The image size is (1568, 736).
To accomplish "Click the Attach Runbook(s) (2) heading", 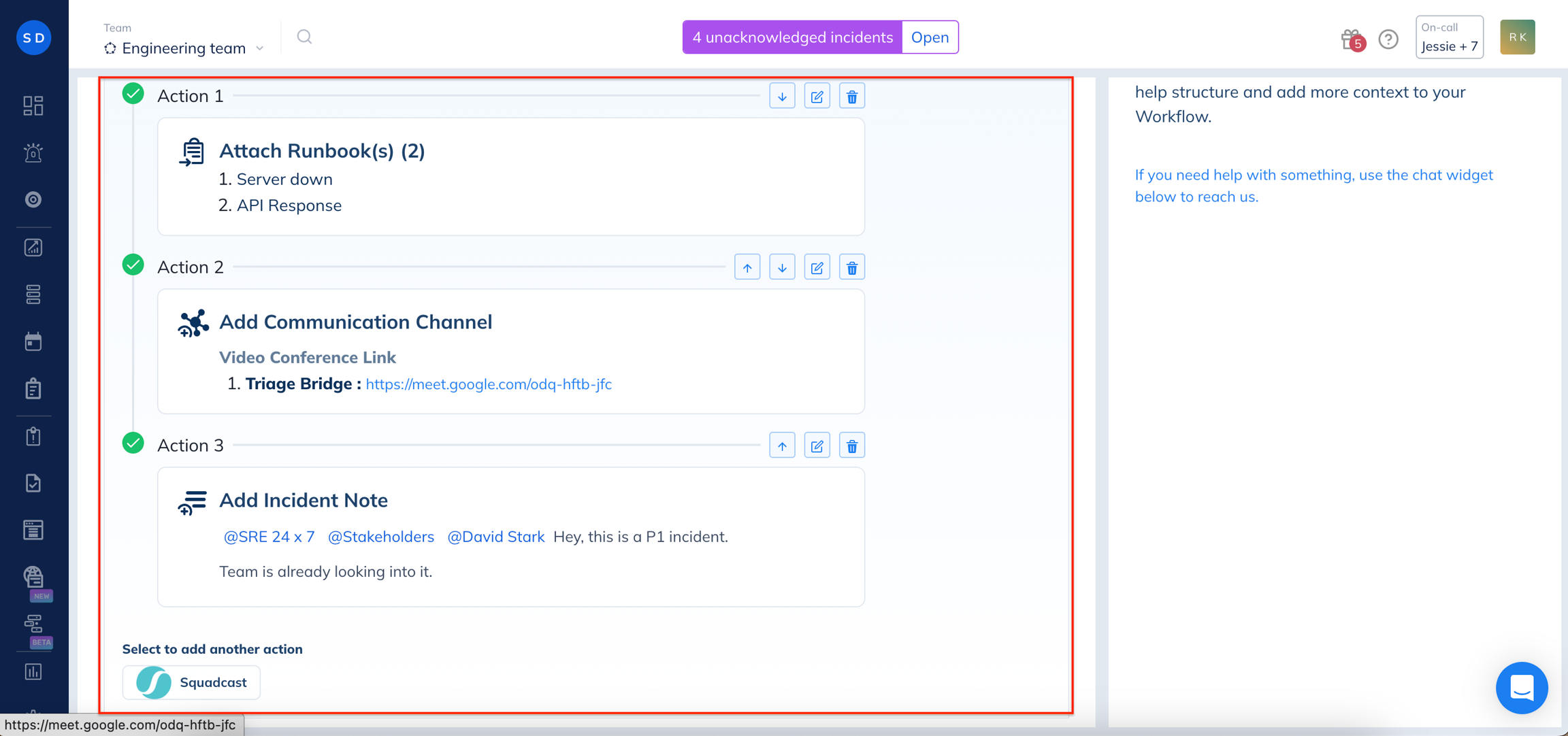I will [x=322, y=150].
